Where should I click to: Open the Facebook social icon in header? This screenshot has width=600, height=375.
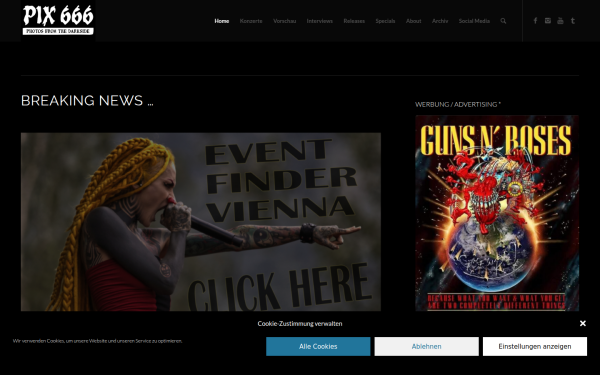coord(535,21)
